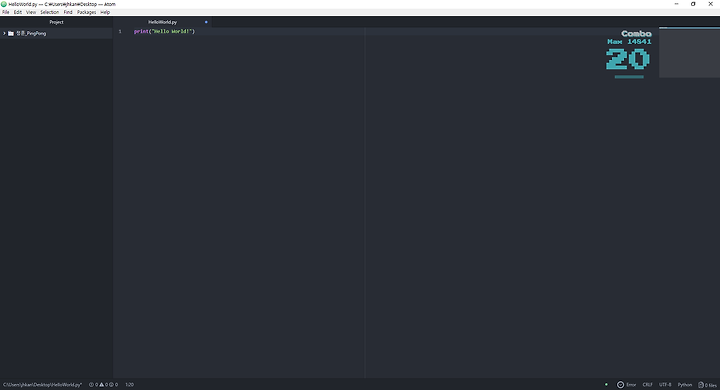
Task: Click the PingPong folder icon
Action: coord(11,33)
